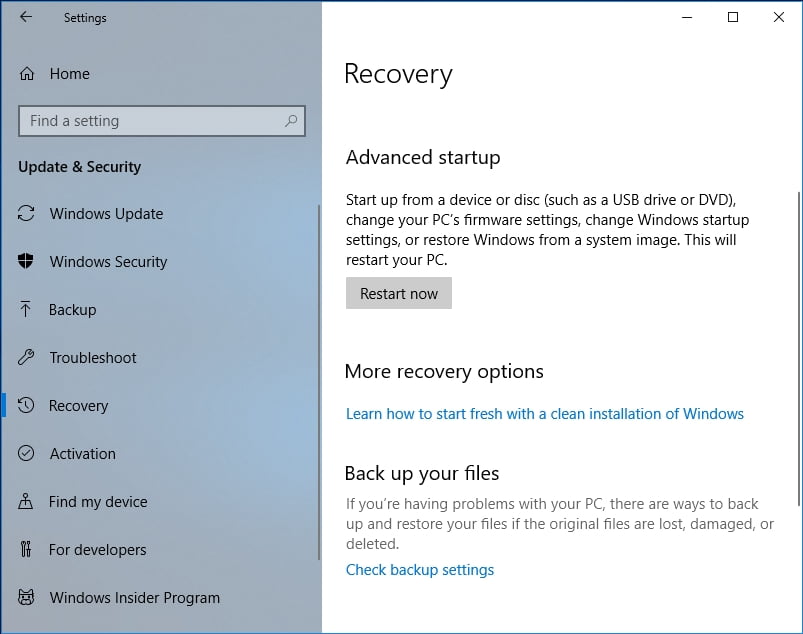Click the Backup upload arrow icon
Viewport: 803px width, 634px height.
pos(27,310)
